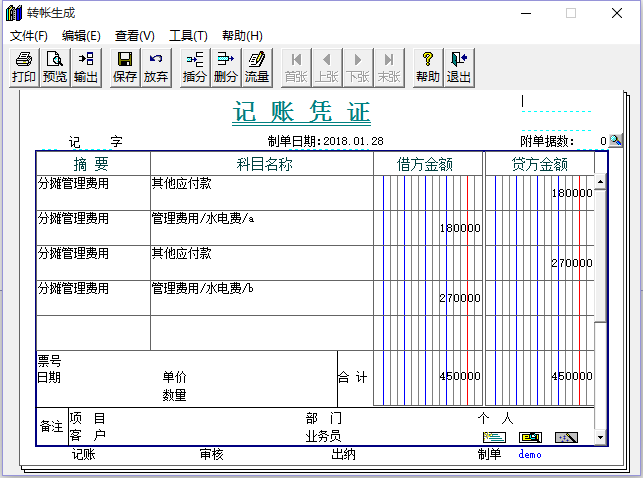Open the 流量 (cash flow) tool
Viewport: 643px width, 478px height.
pyautogui.click(x=257, y=67)
